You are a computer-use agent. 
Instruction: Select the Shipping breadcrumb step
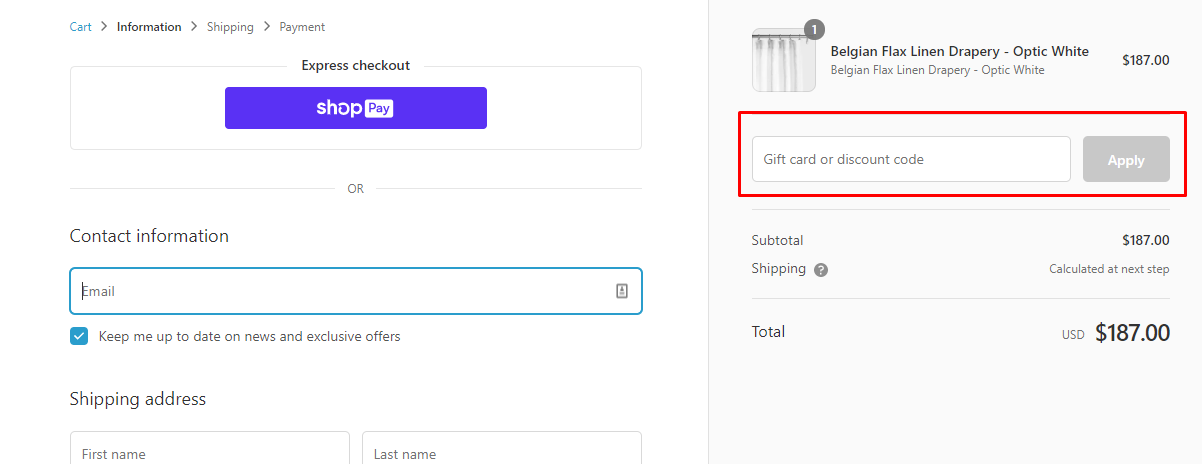coord(230,27)
